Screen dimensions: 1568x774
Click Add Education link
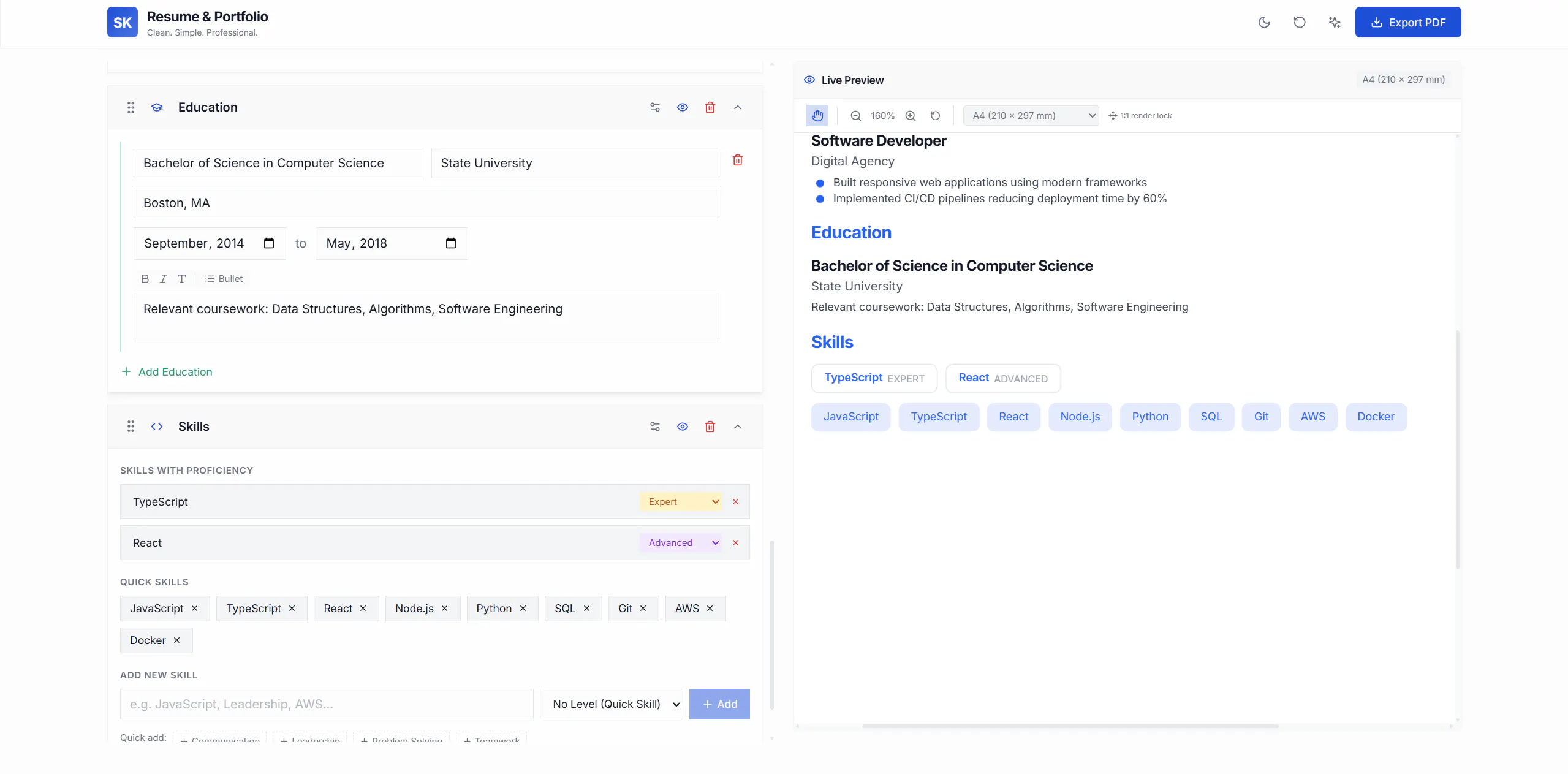click(x=167, y=372)
